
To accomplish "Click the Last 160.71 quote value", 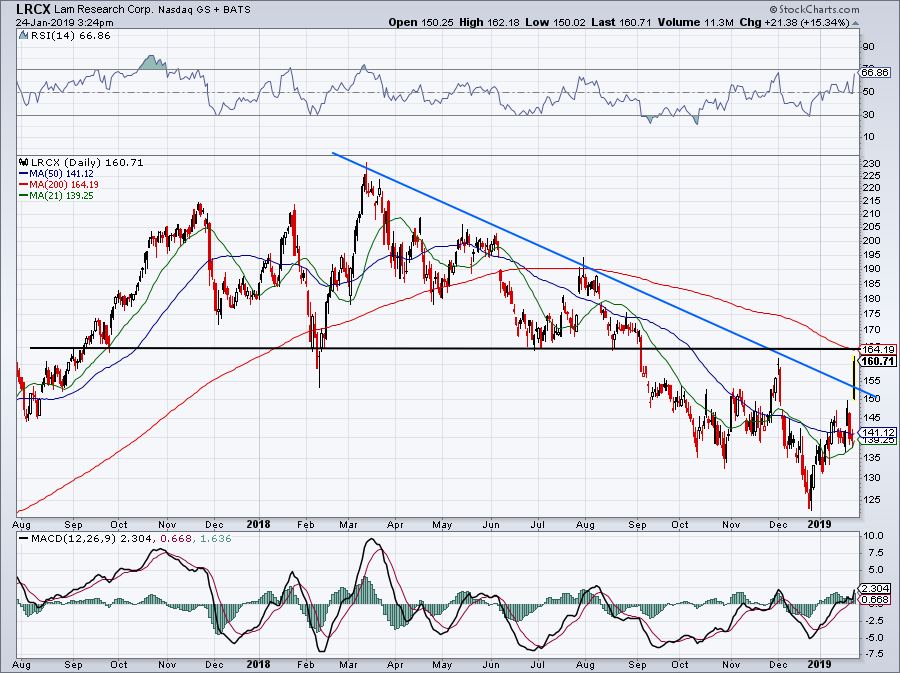I will pyautogui.click(x=621, y=23).
